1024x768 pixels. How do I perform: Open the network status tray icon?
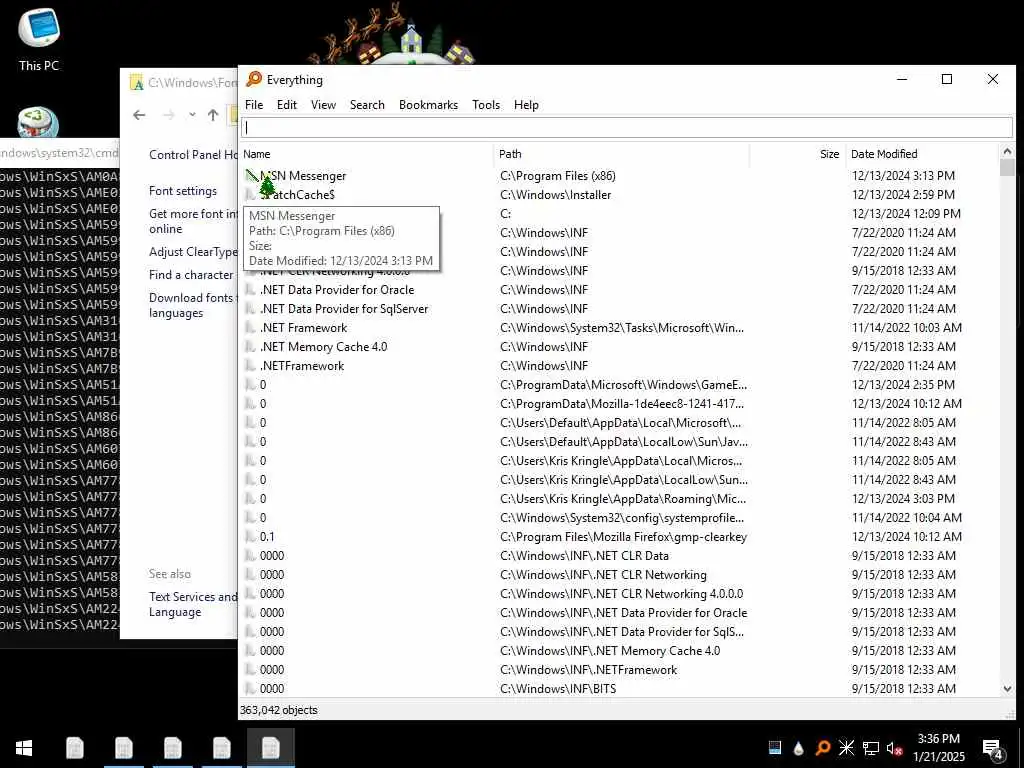[x=871, y=748]
